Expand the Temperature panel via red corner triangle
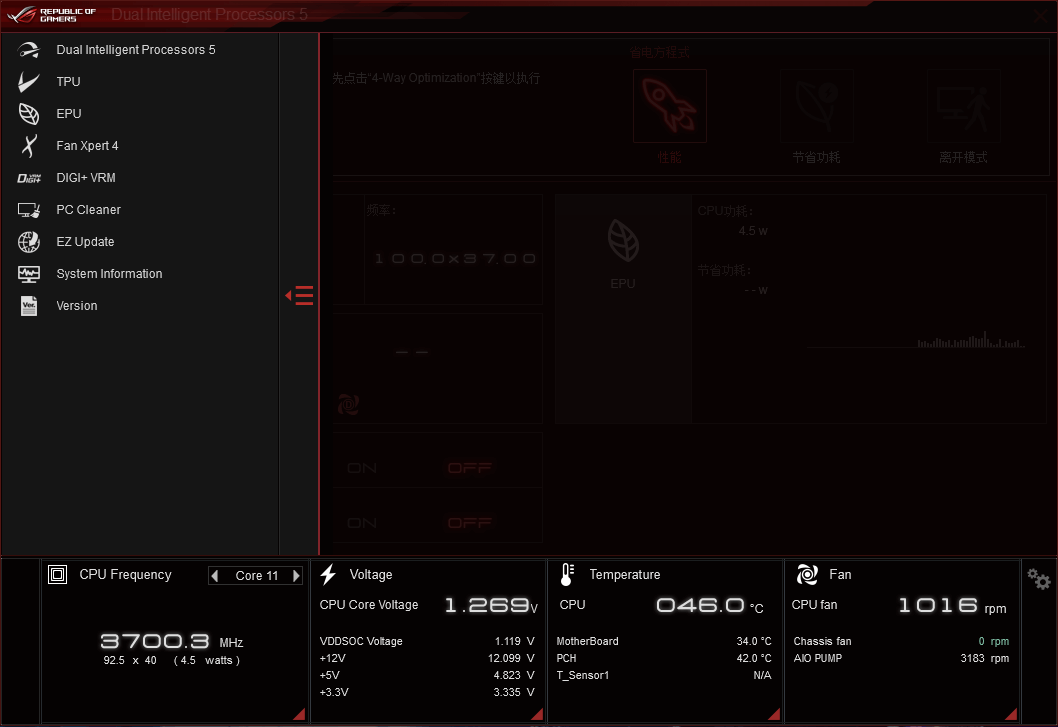 [774, 713]
